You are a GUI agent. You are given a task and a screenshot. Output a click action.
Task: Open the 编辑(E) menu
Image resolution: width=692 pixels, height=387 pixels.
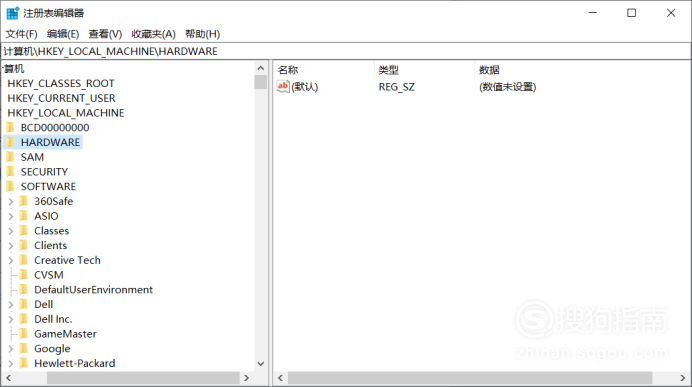point(63,34)
